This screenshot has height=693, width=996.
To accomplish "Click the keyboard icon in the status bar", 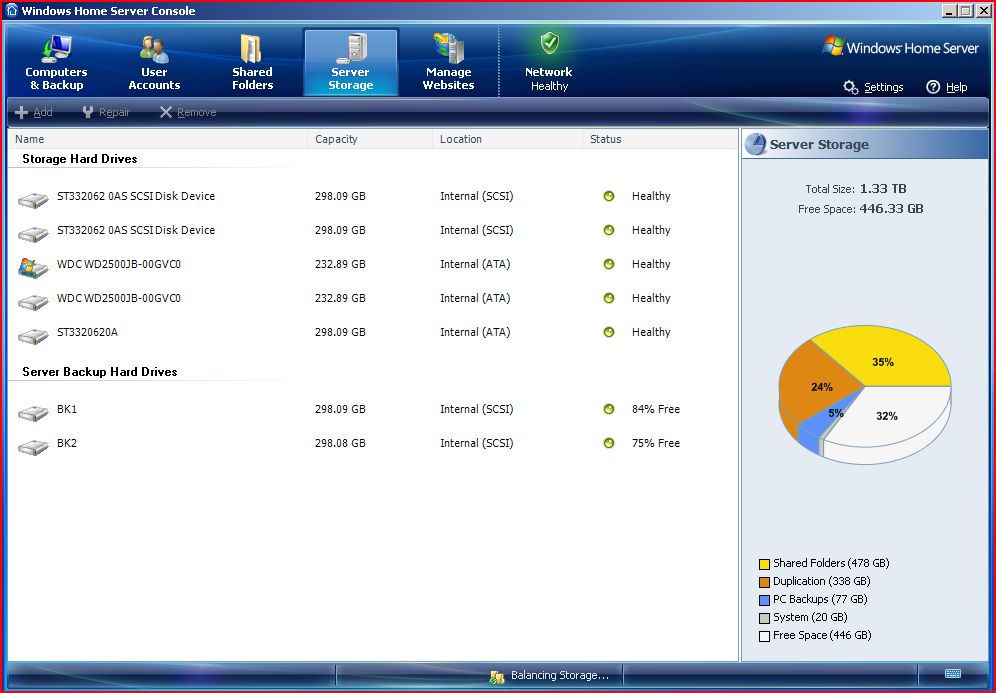I will (953, 673).
